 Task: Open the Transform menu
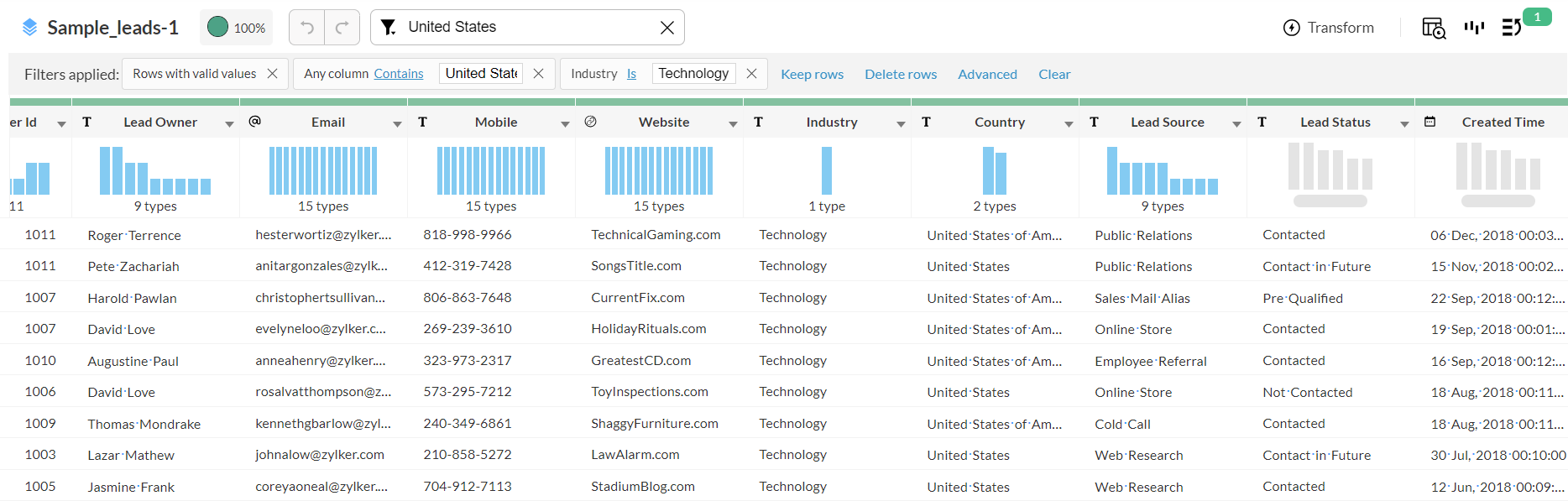click(x=1329, y=28)
